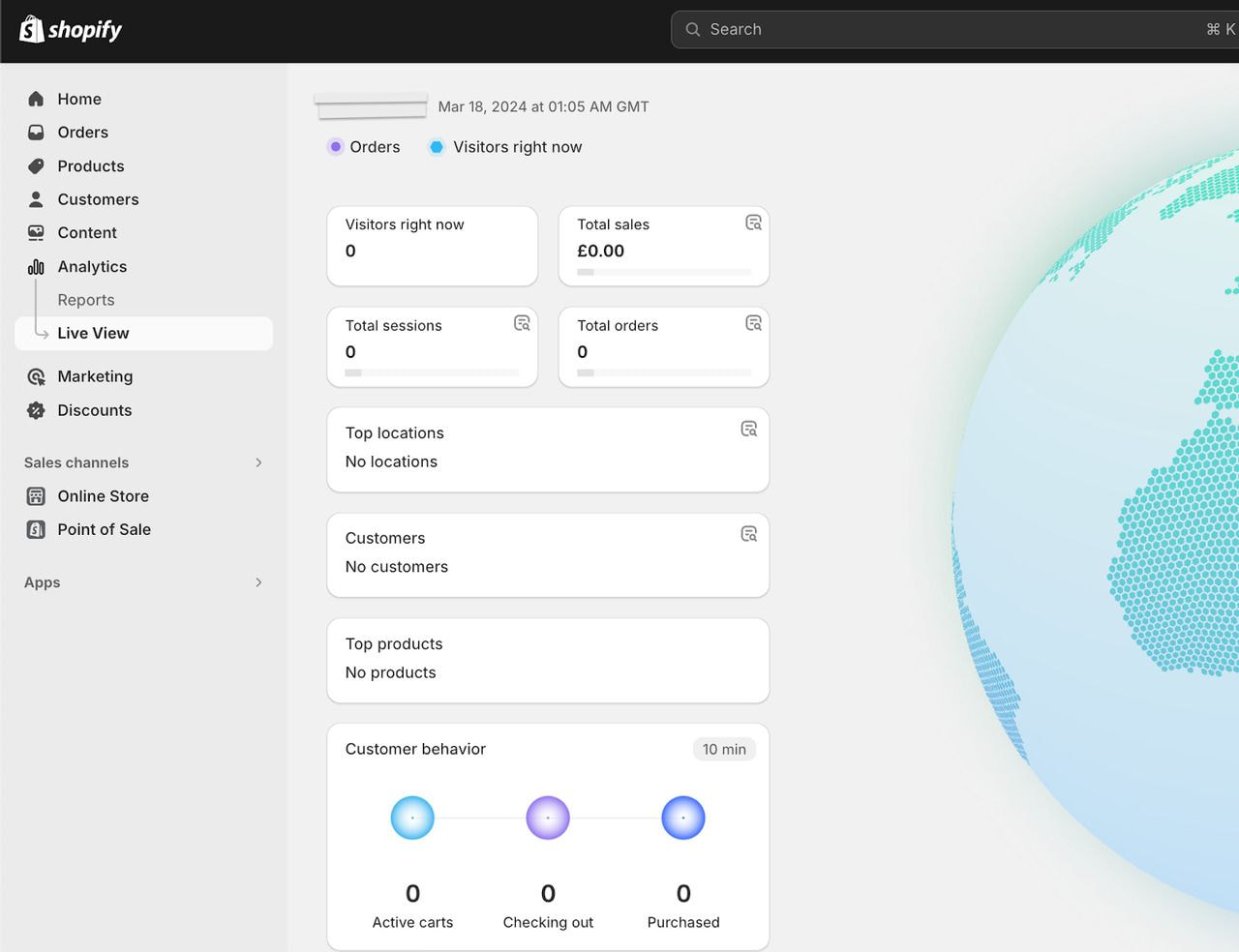Click into the Search field
The height and width of the screenshot is (952, 1239).
(949, 30)
